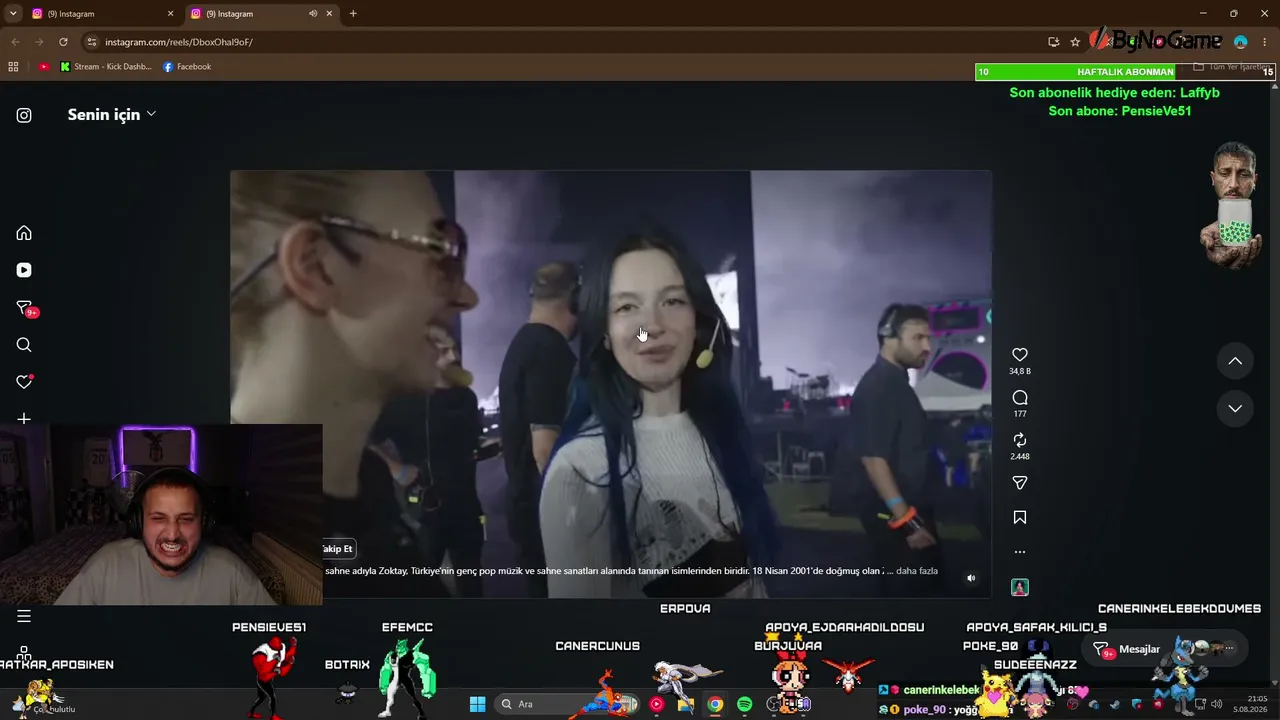The image size is (1280, 720).
Task: Click the create new post plus icon
Action: tap(24, 419)
